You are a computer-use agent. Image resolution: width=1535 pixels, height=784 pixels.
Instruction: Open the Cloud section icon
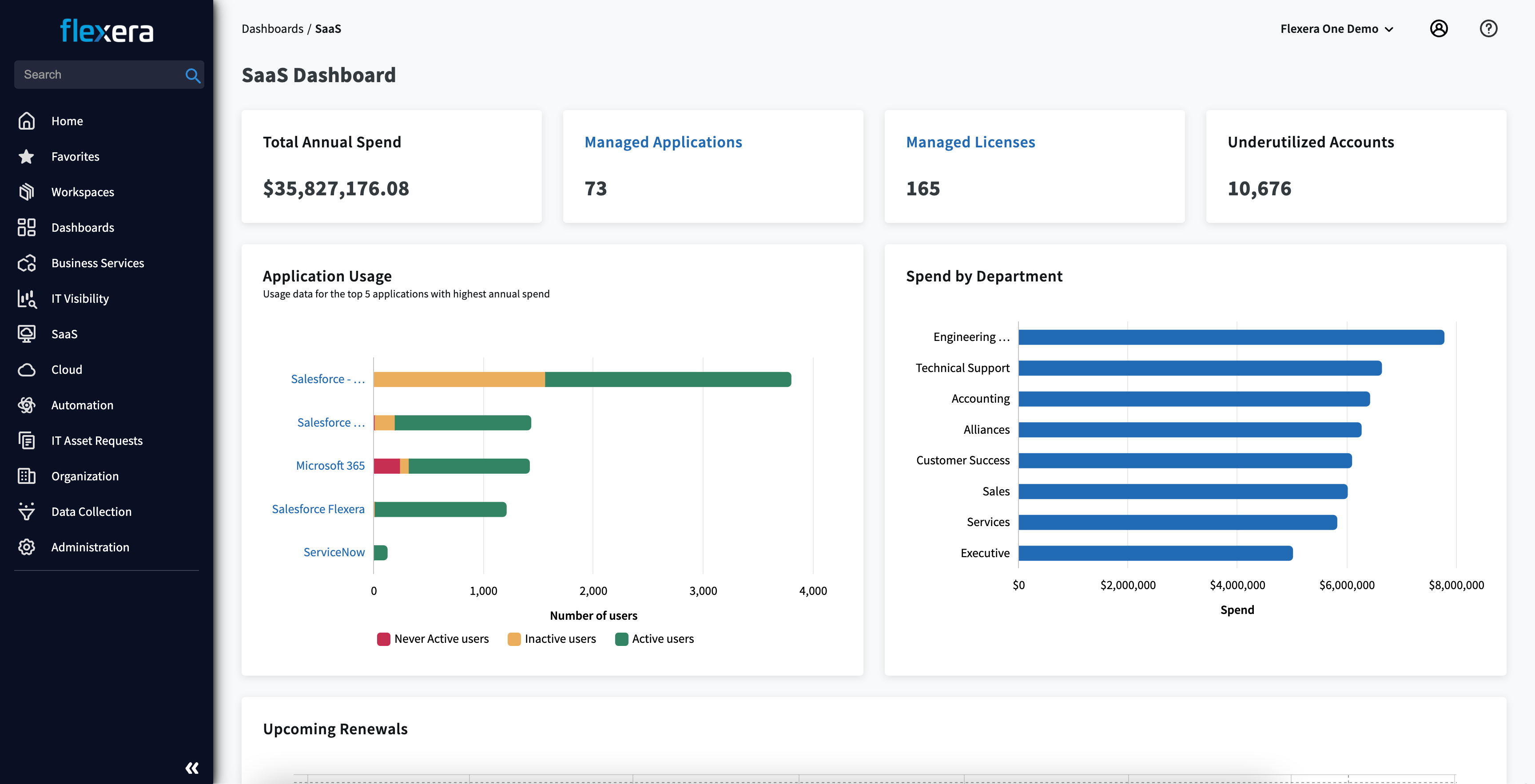27,369
